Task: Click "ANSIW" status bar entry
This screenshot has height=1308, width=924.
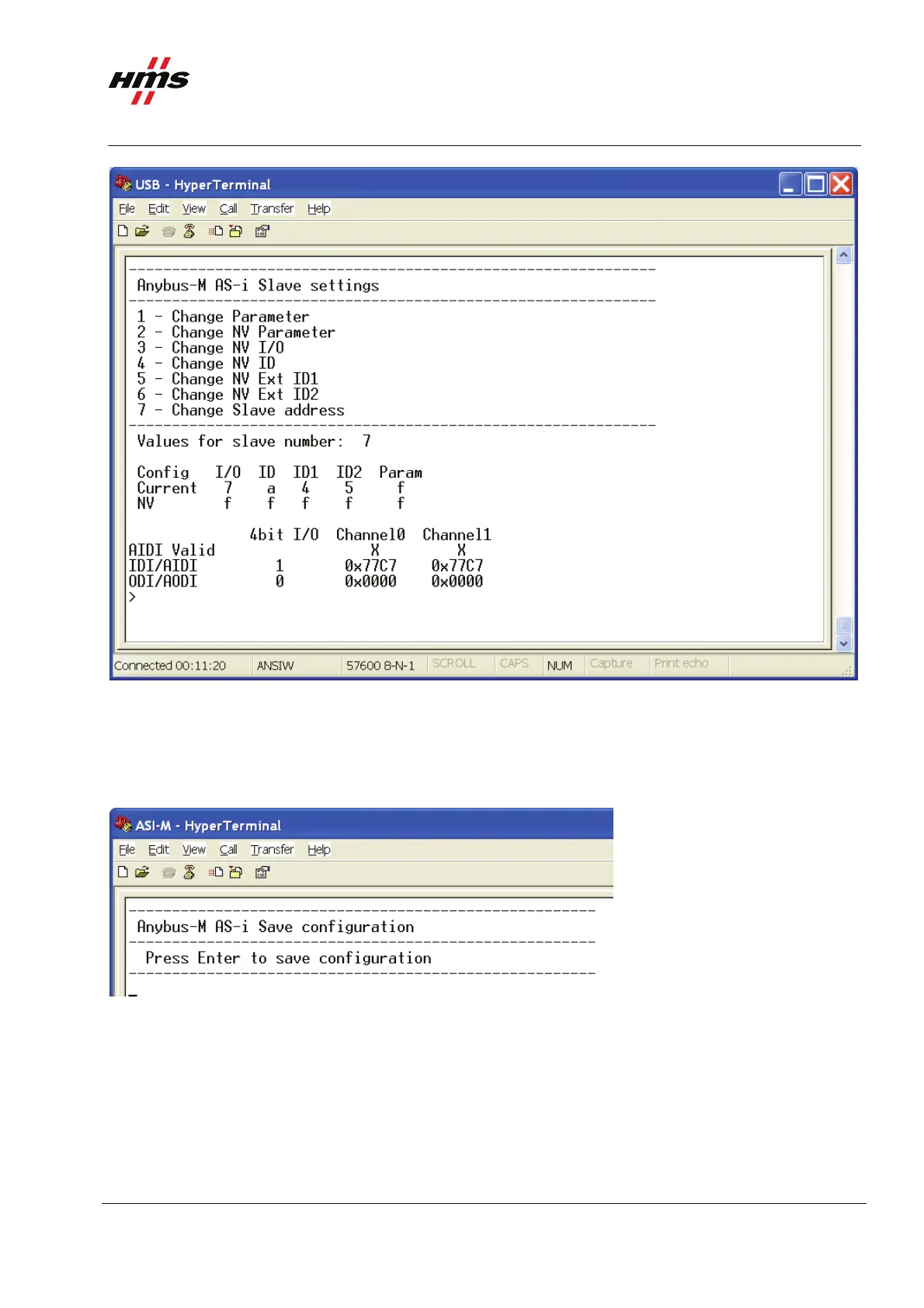Action: (276, 666)
